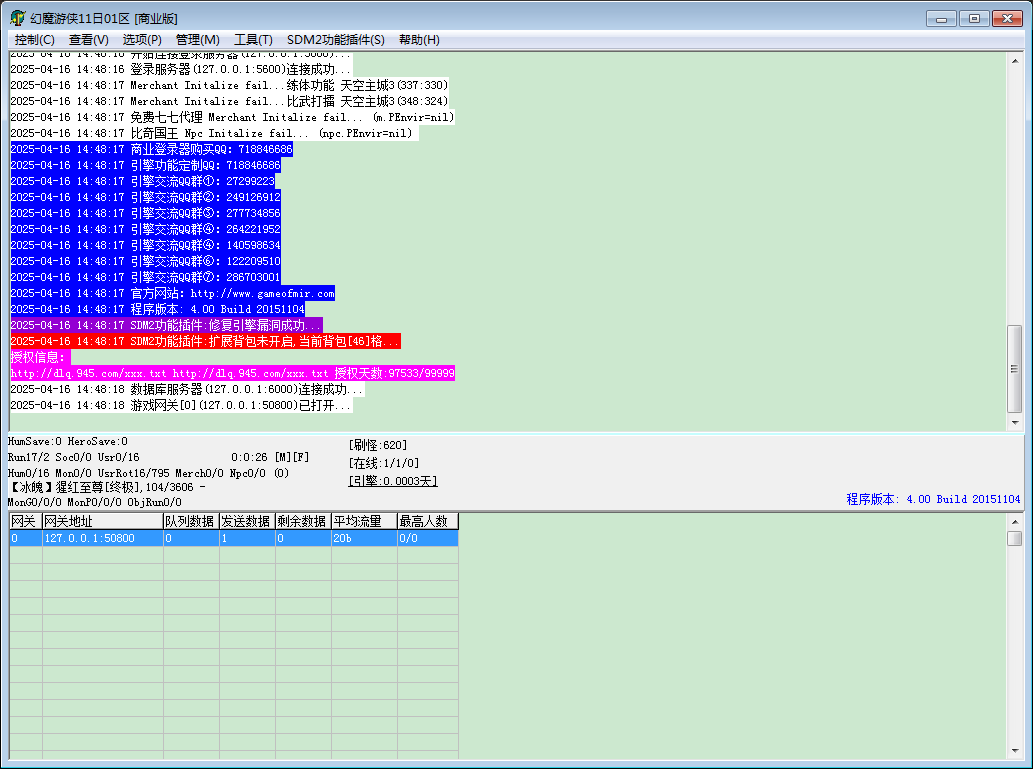Click the 0/0 max users cell

click(x=428, y=538)
